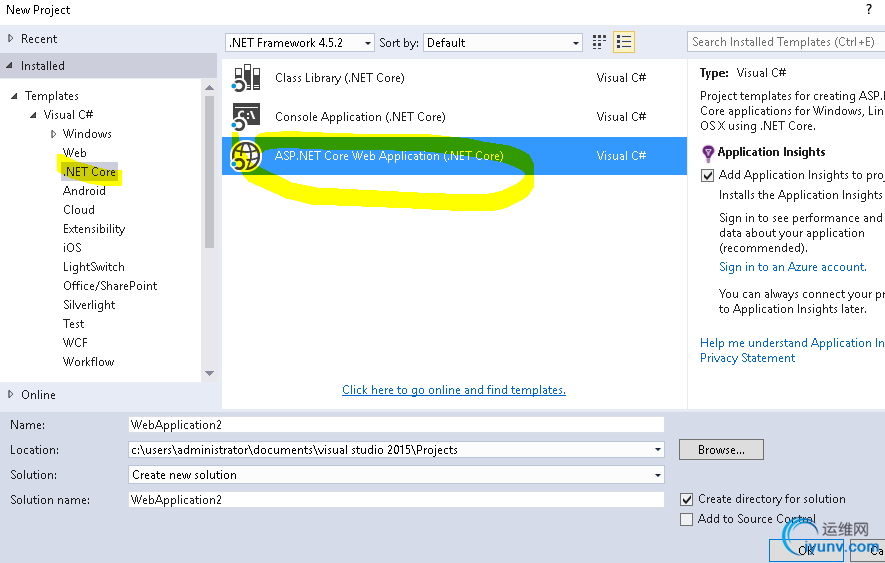Image resolution: width=885 pixels, height=563 pixels.
Task: Click the OK button
Action: (x=806, y=550)
